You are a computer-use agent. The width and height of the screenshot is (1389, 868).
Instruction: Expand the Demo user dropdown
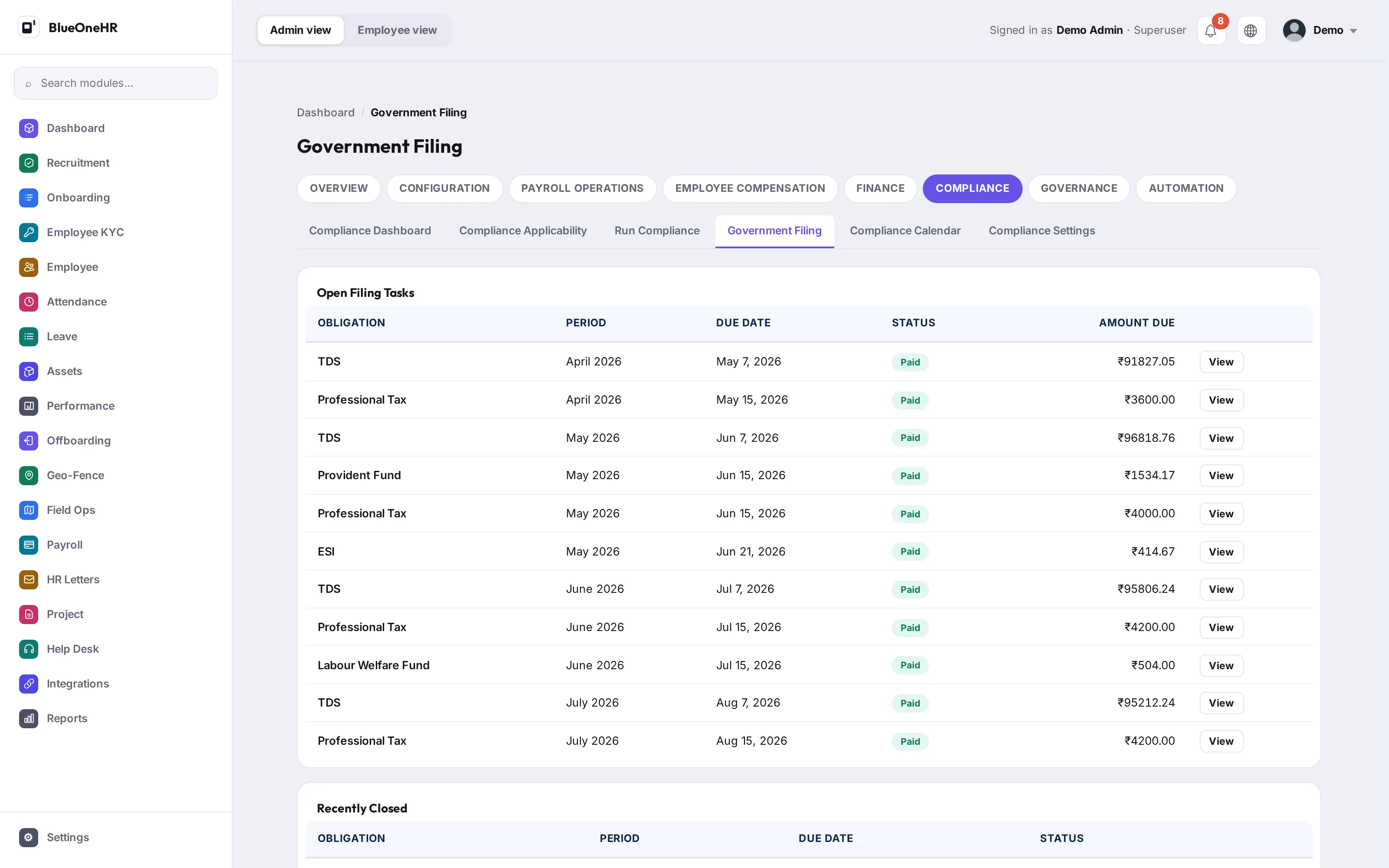coord(1320,30)
